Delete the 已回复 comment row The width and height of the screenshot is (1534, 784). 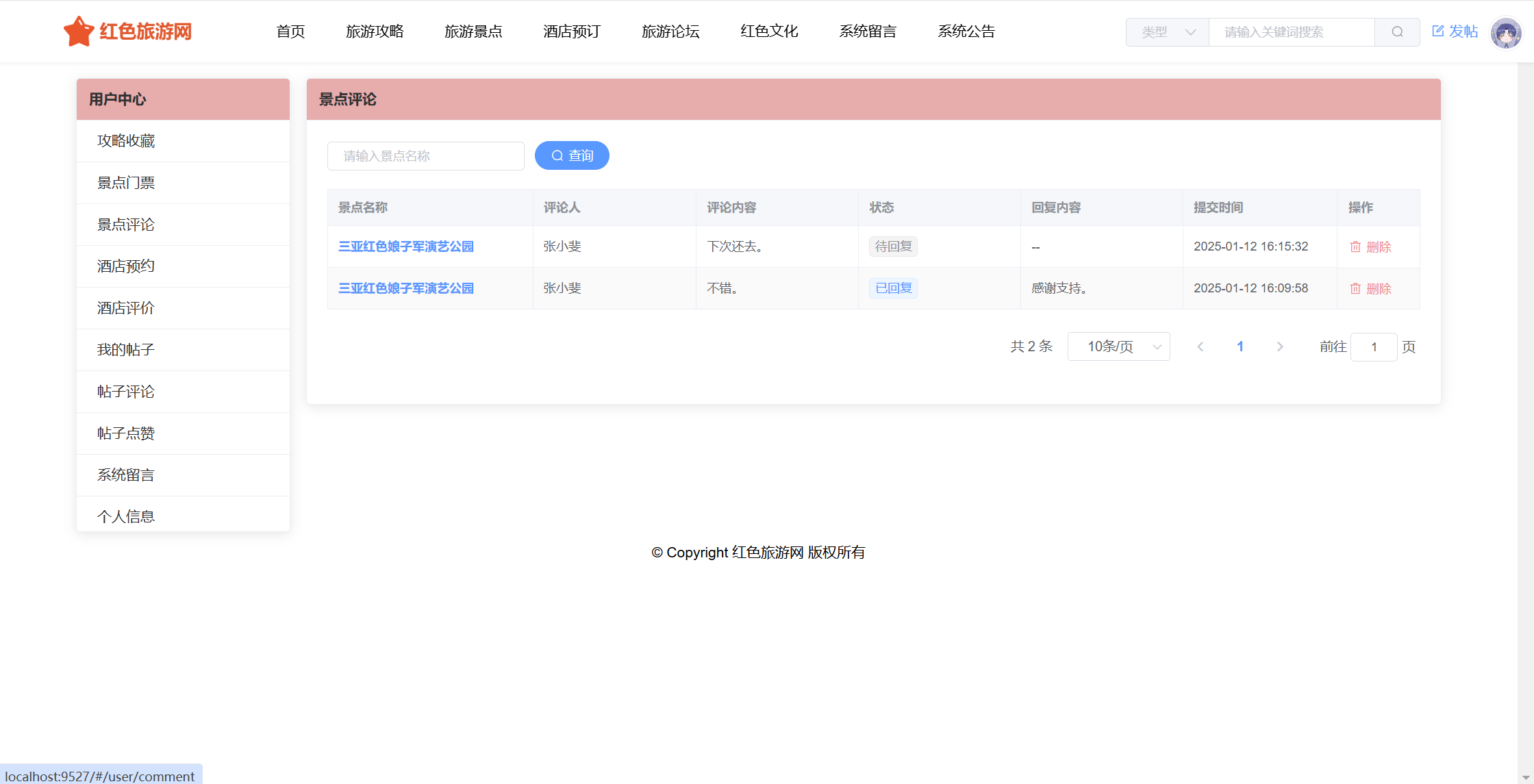(x=1370, y=289)
